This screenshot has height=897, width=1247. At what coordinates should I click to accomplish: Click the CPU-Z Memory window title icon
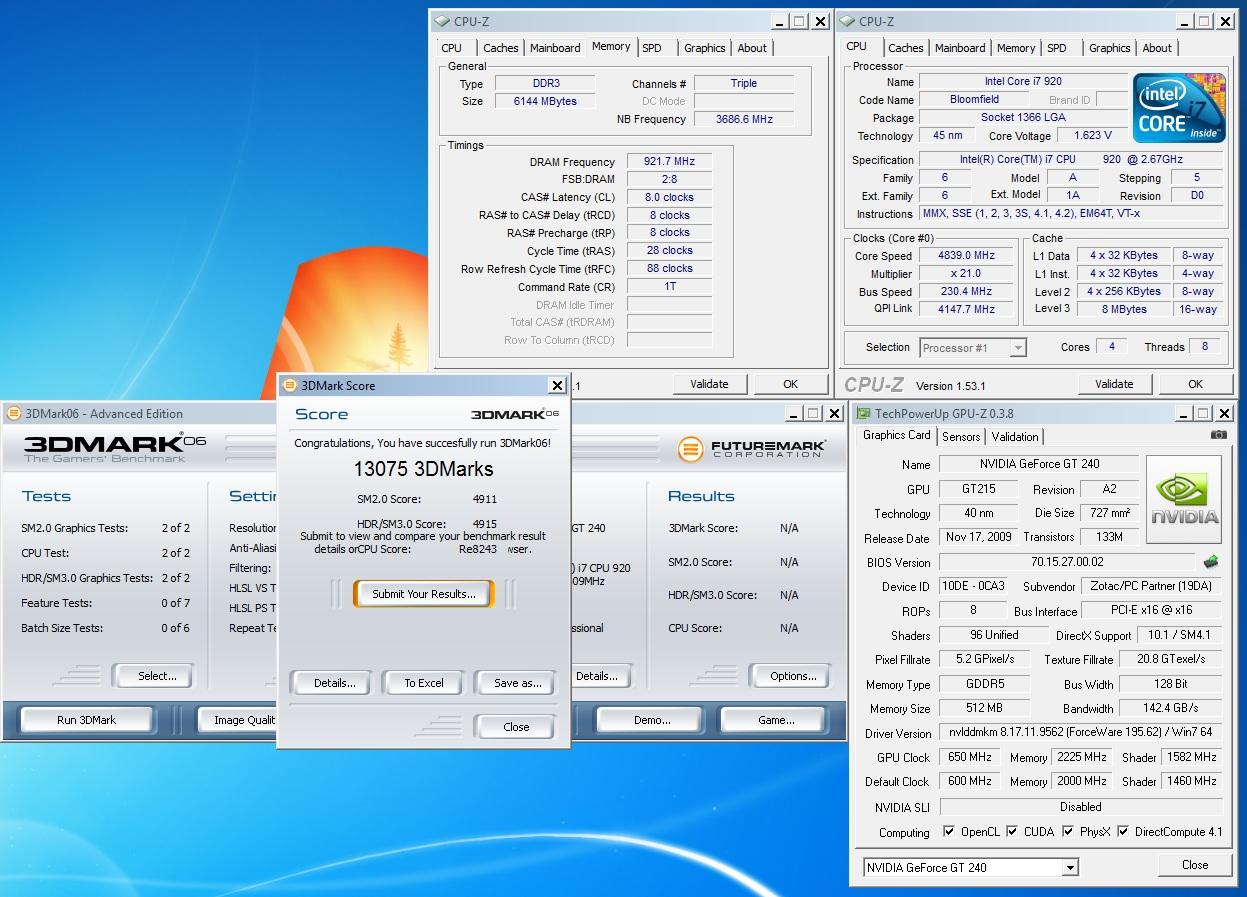[x=442, y=21]
